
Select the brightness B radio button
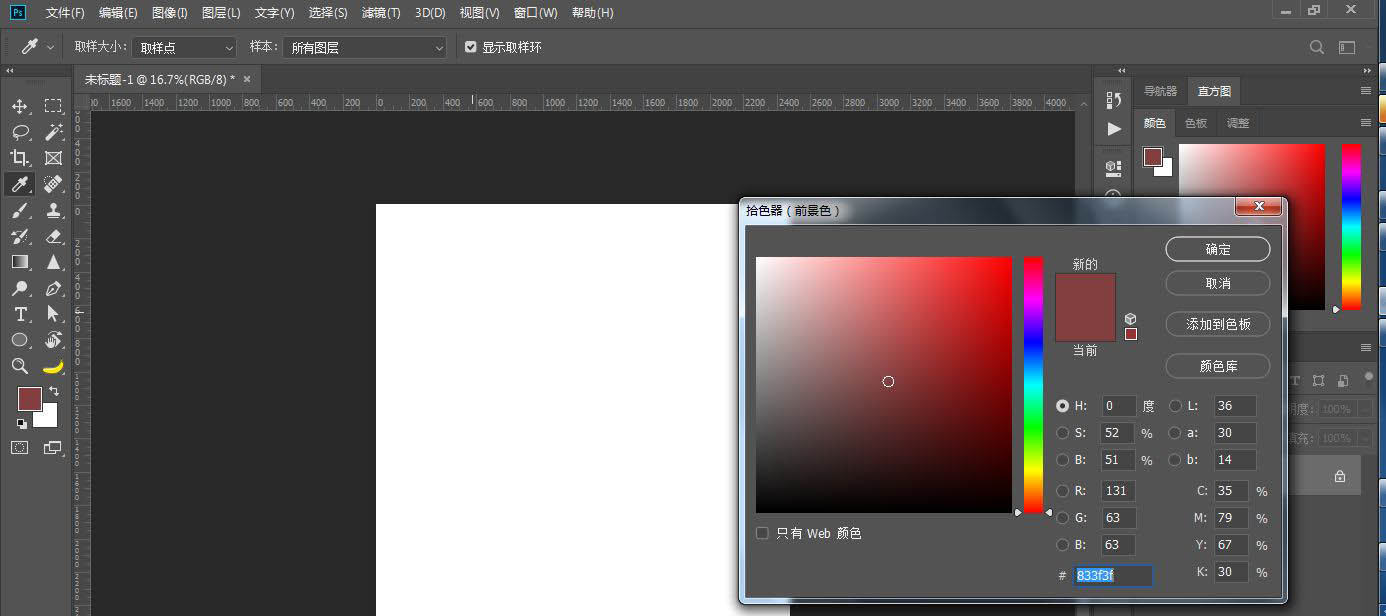click(x=1062, y=460)
